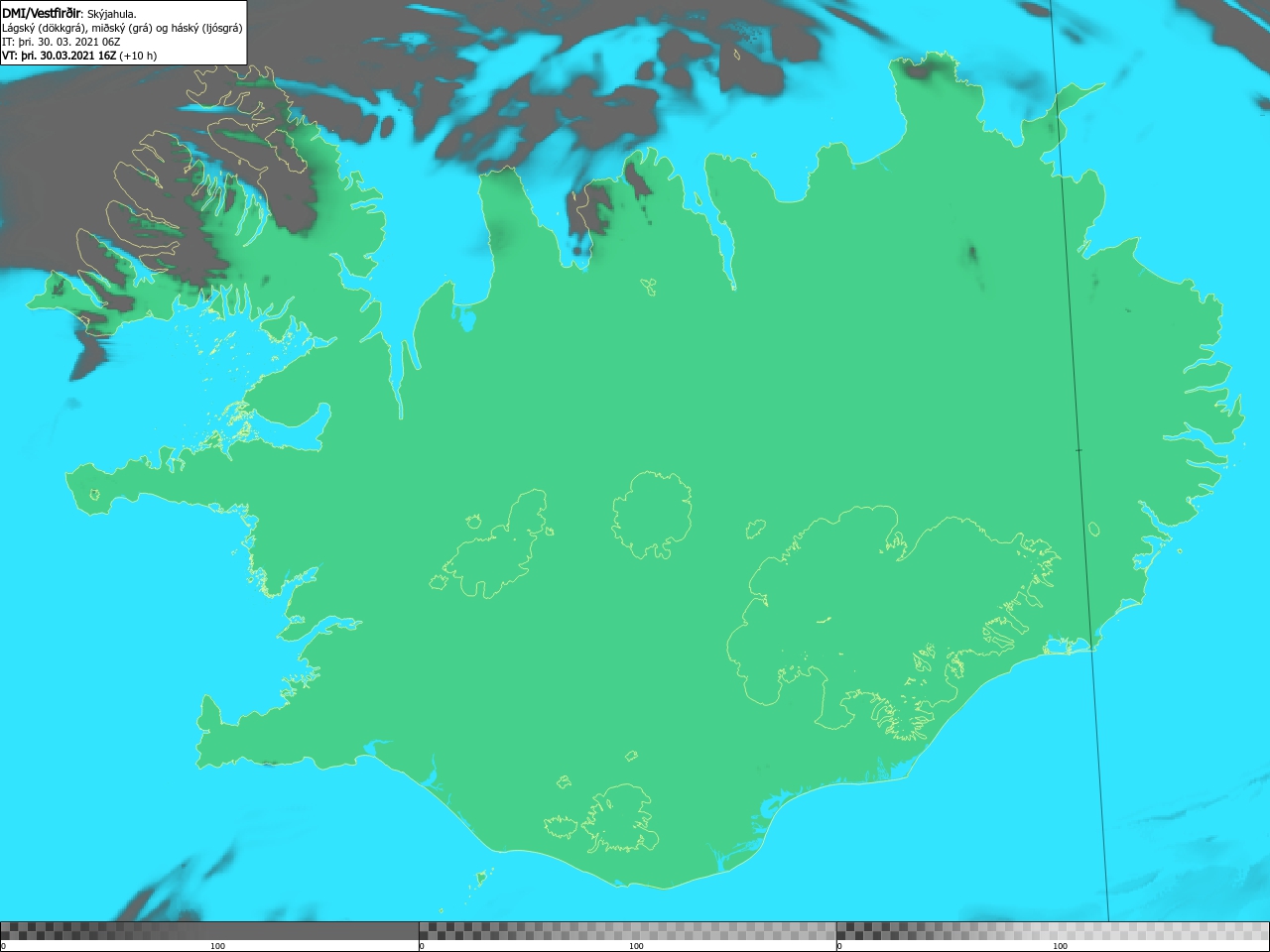Click the '100' label under the dark gray scale

pyautogui.click(x=217, y=946)
